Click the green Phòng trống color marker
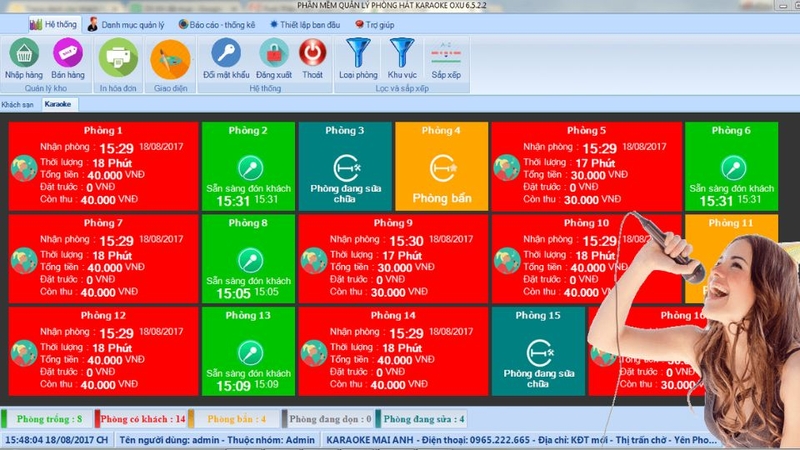 point(4,418)
